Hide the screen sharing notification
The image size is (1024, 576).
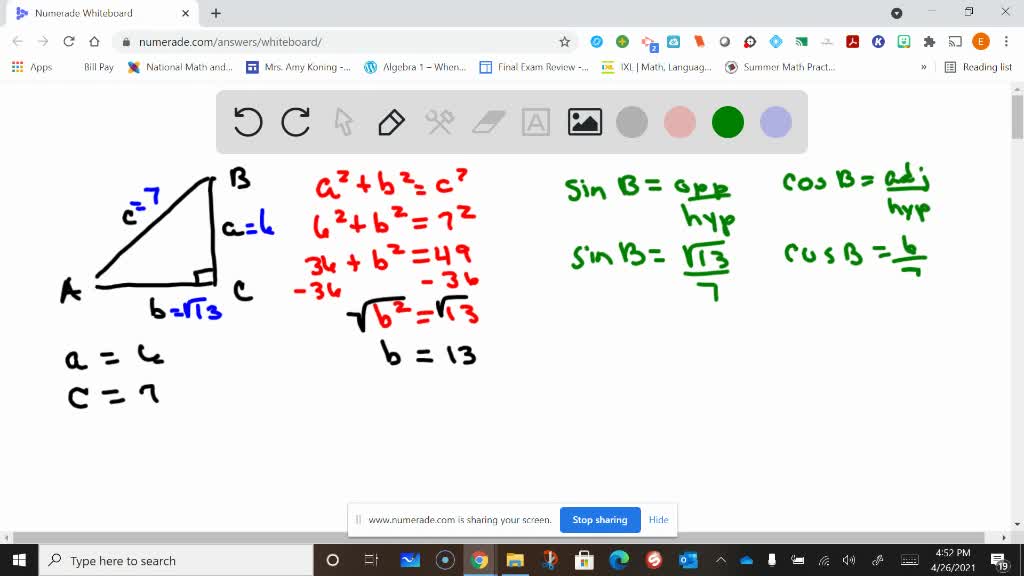(658, 520)
